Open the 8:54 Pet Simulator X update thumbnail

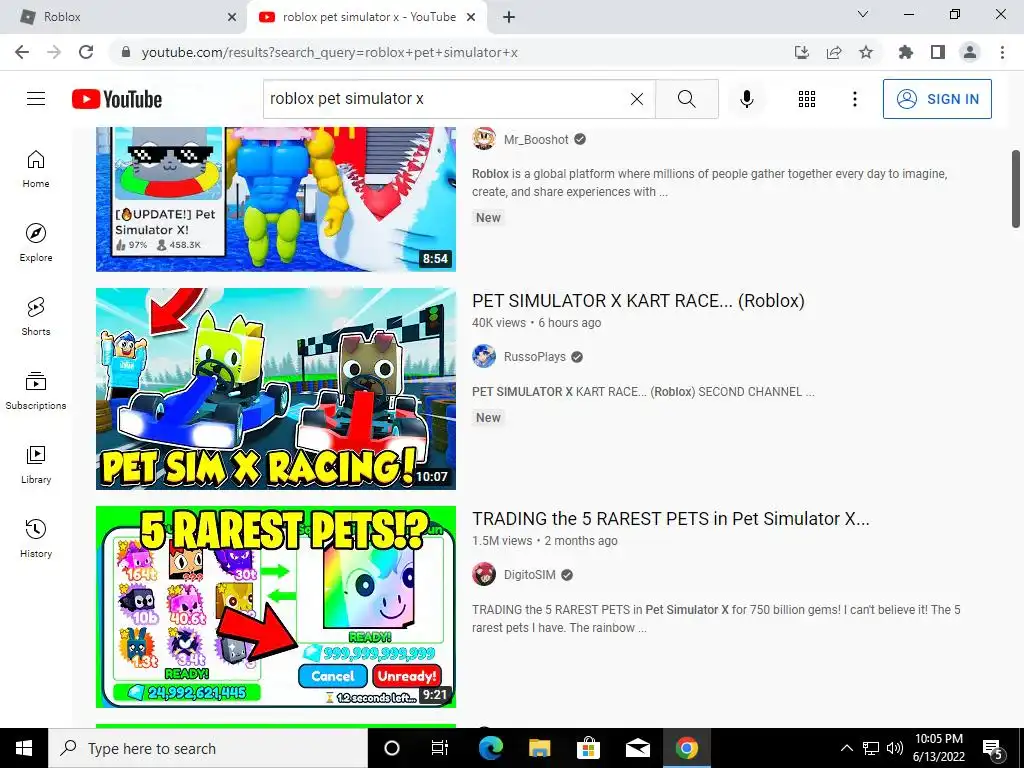[276, 199]
